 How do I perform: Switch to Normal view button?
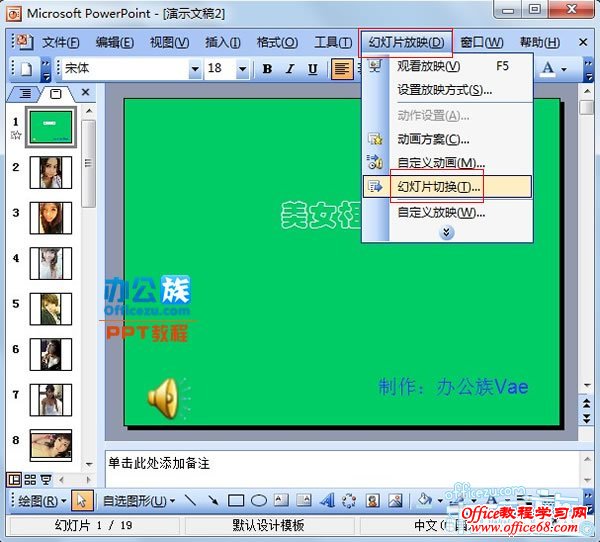(15, 480)
